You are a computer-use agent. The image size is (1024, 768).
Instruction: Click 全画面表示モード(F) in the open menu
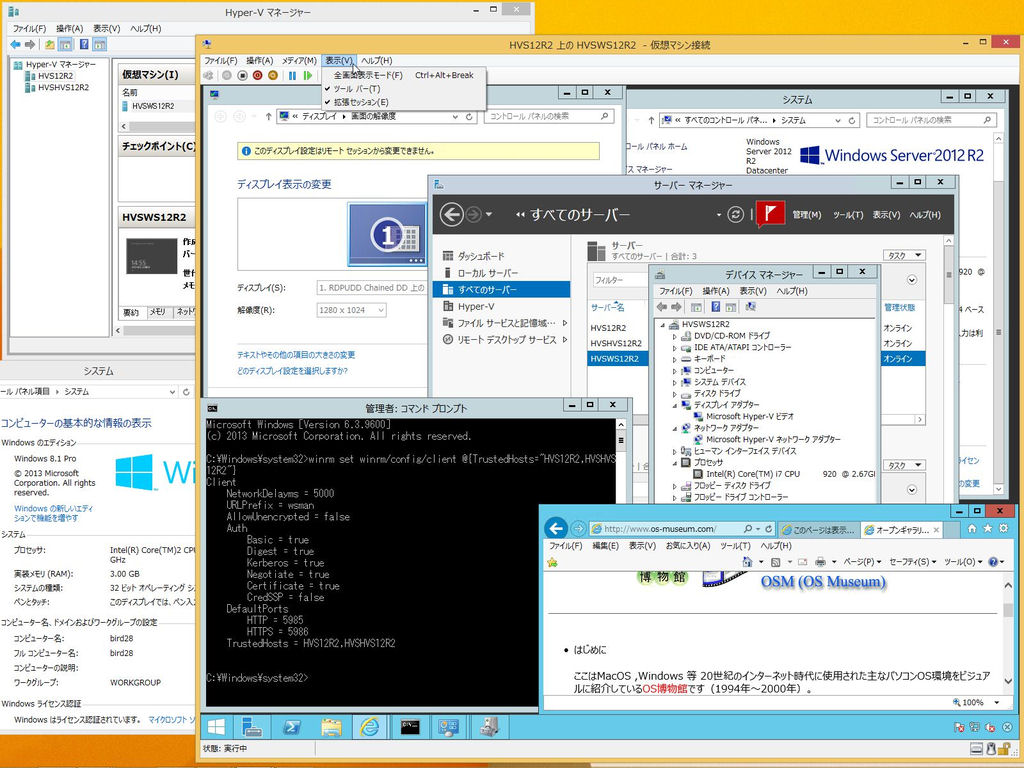tap(405, 75)
